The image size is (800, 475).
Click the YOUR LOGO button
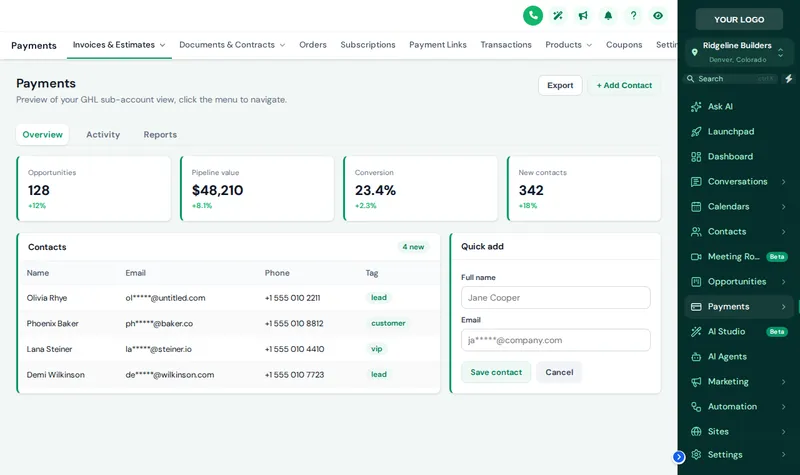739,19
